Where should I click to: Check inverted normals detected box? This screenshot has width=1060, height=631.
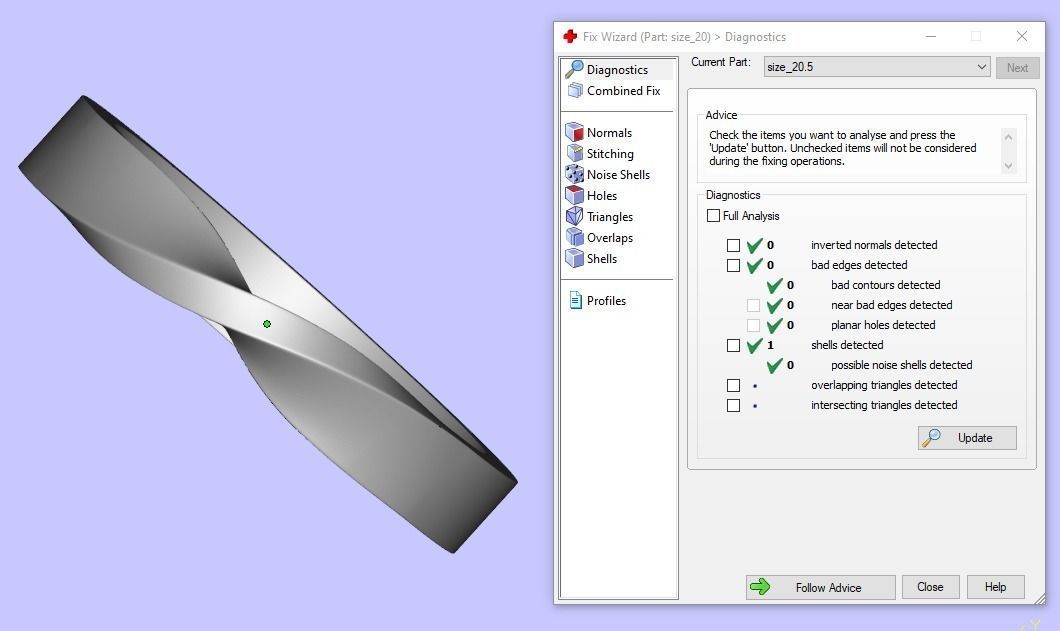coord(733,245)
